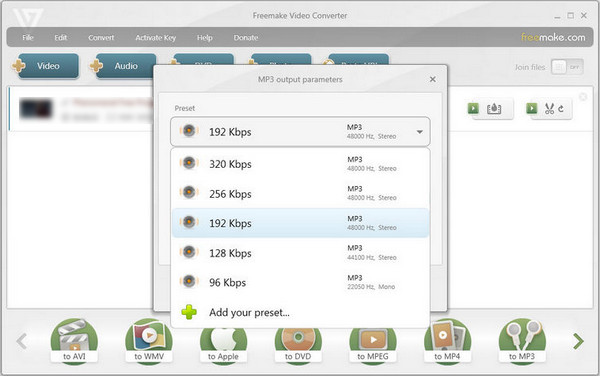Click speaker icon of 192 Kbps list entry
Screen dimensions: 600x376
[189, 222]
